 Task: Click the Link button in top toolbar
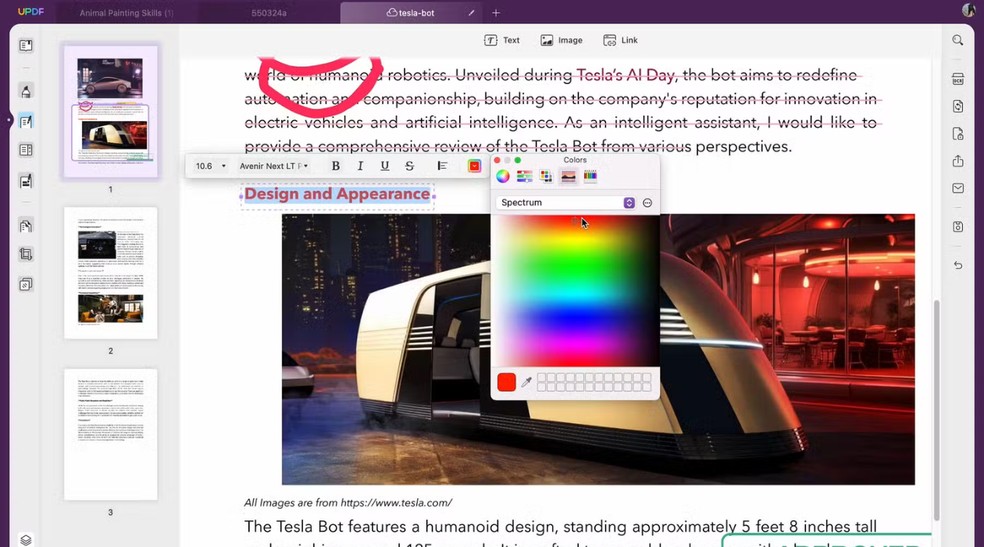(x=620, y=41)
